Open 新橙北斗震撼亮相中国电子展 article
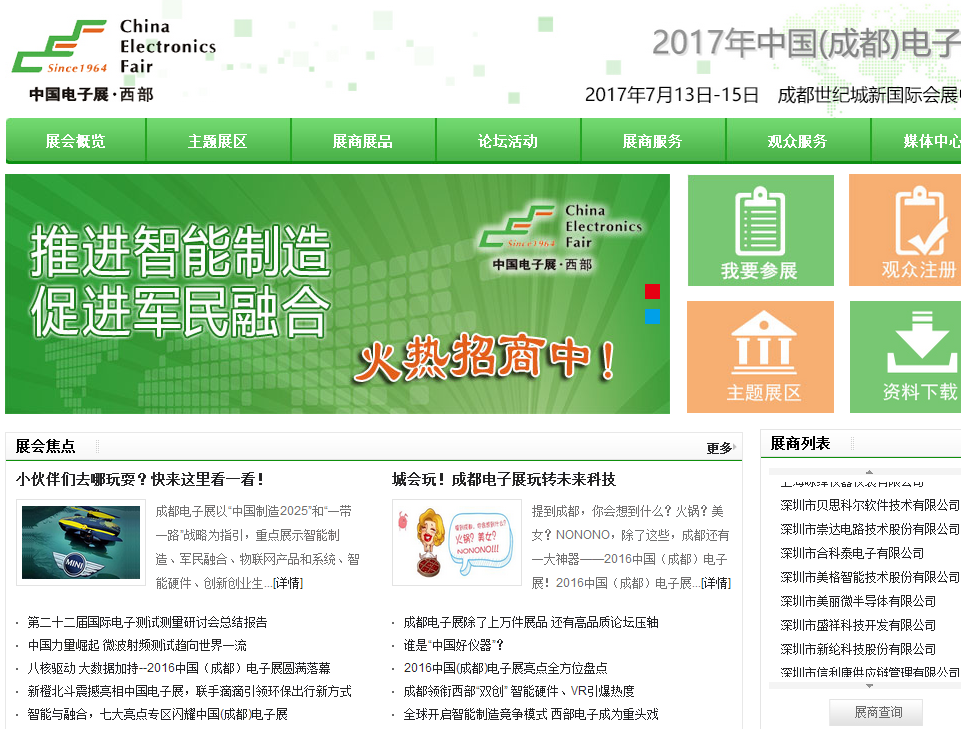The image size is (961, 729). [189, 691]
